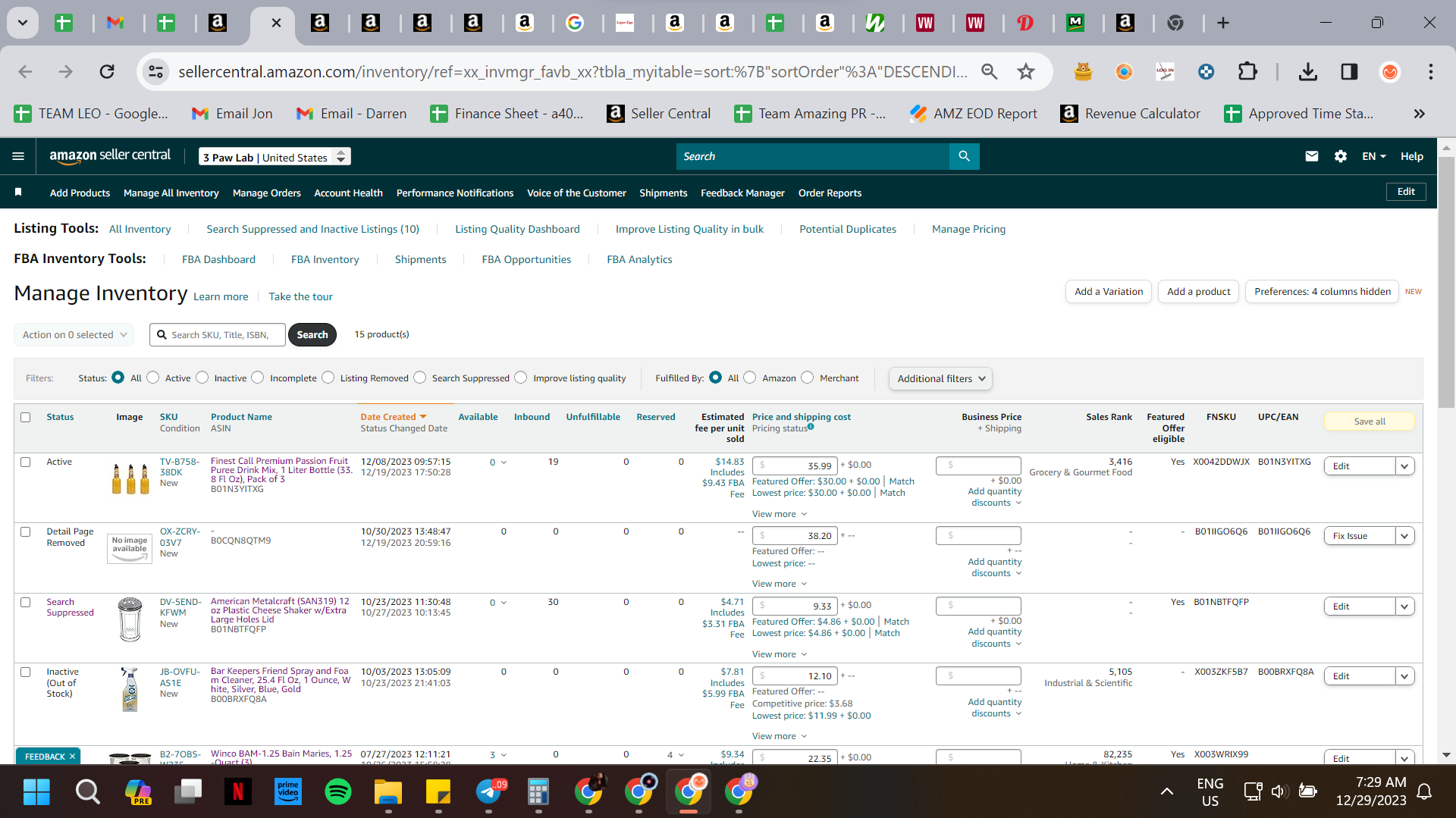The image size is (1456, 818).
Task: Open the Windows taskbar search icon
Action: (87, 792)
